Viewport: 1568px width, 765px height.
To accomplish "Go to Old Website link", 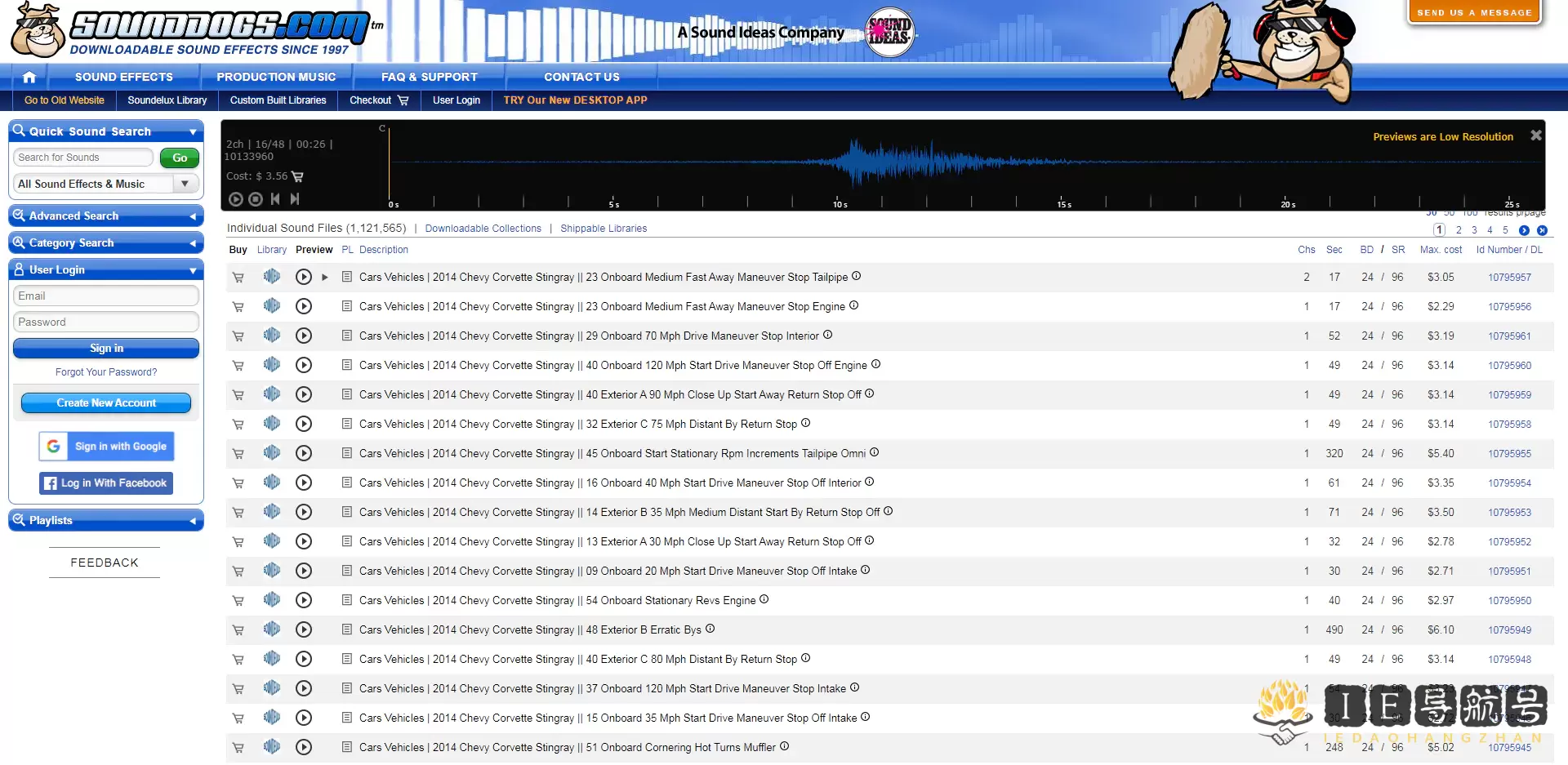I will click(x=65, y=100).
